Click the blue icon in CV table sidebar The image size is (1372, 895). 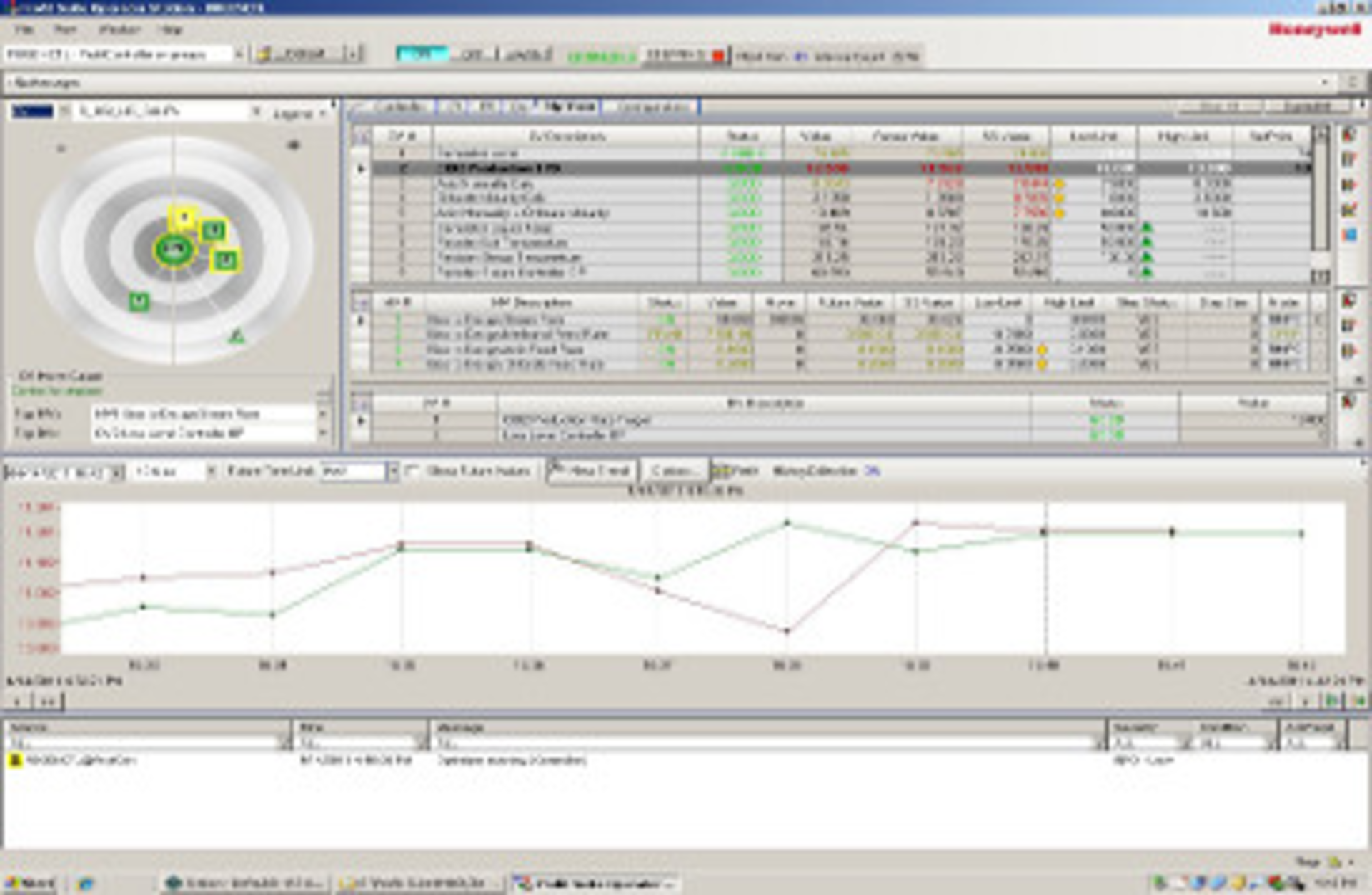(1349, 234)
